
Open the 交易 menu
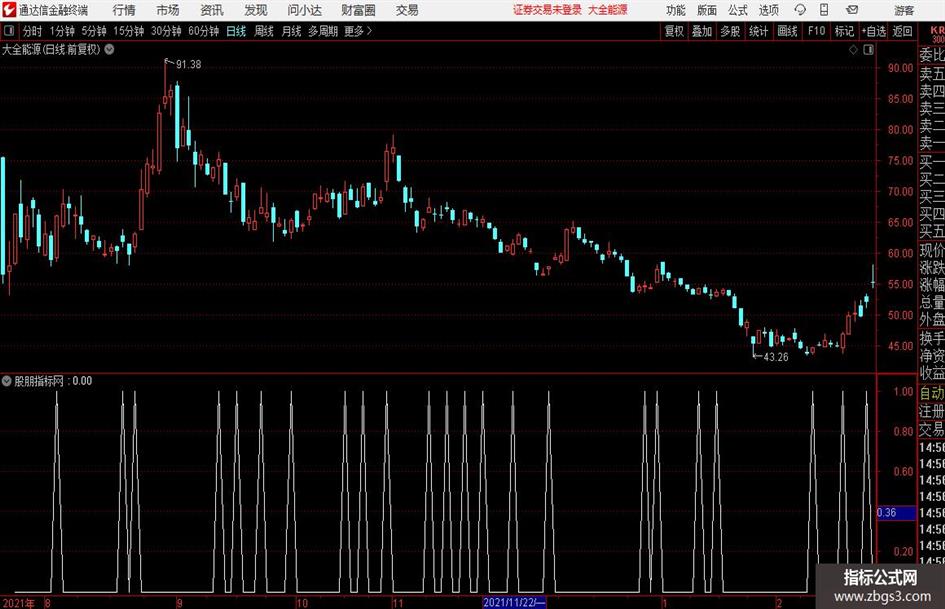407,10
